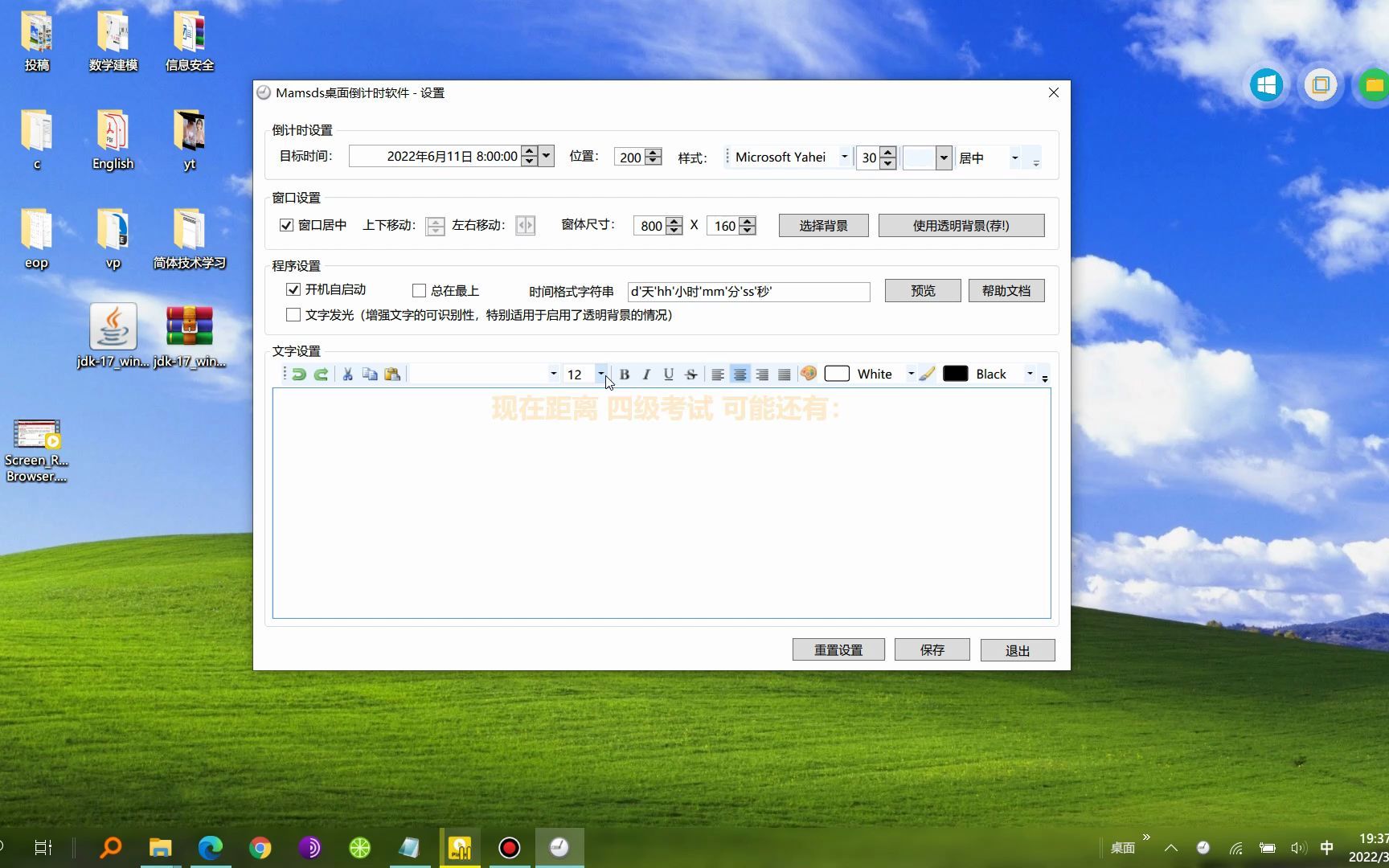Toggle italic formatting
Viewport: 1389px width, 868px height.
[646, 374]
